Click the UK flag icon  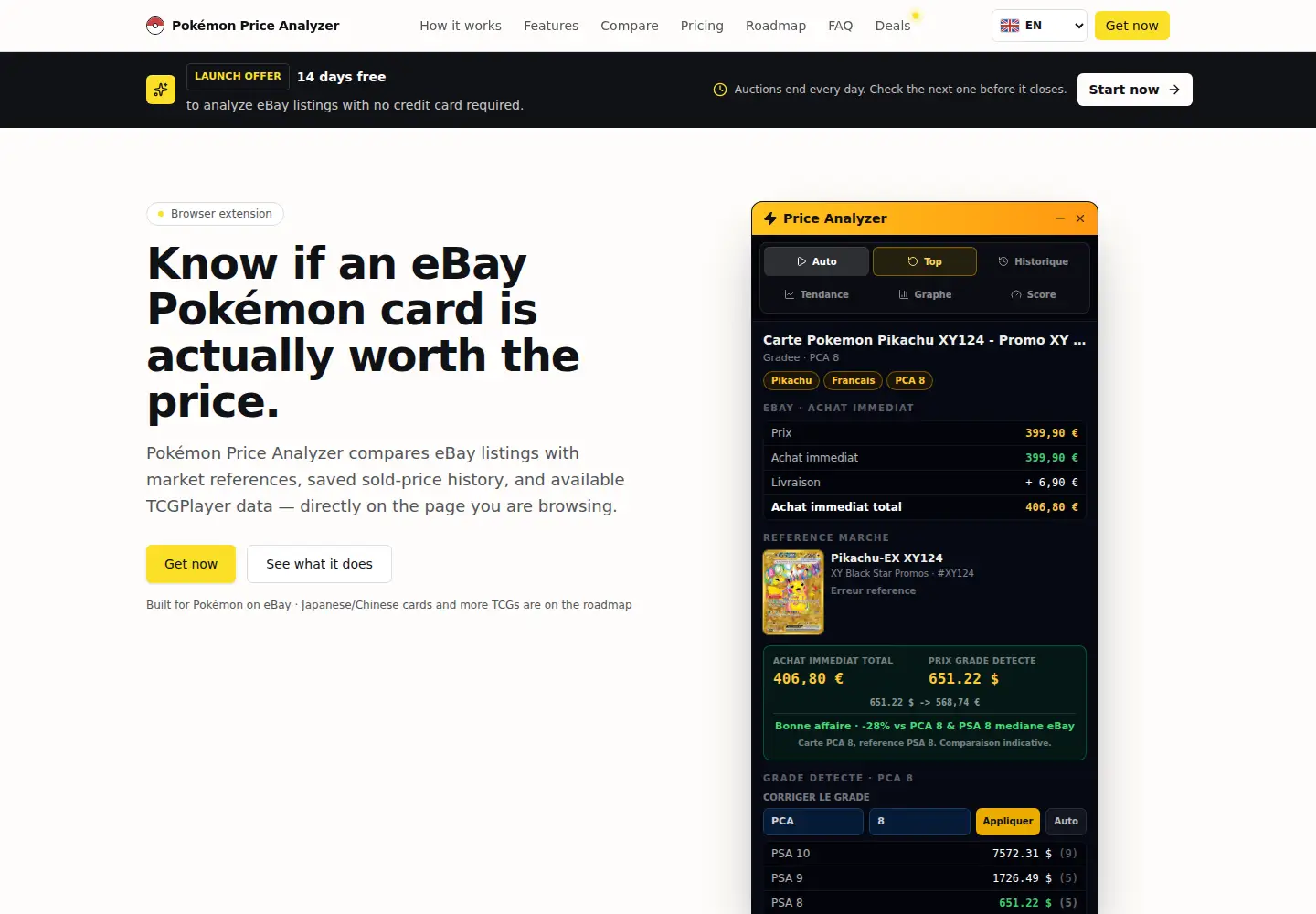(1010, 26)
